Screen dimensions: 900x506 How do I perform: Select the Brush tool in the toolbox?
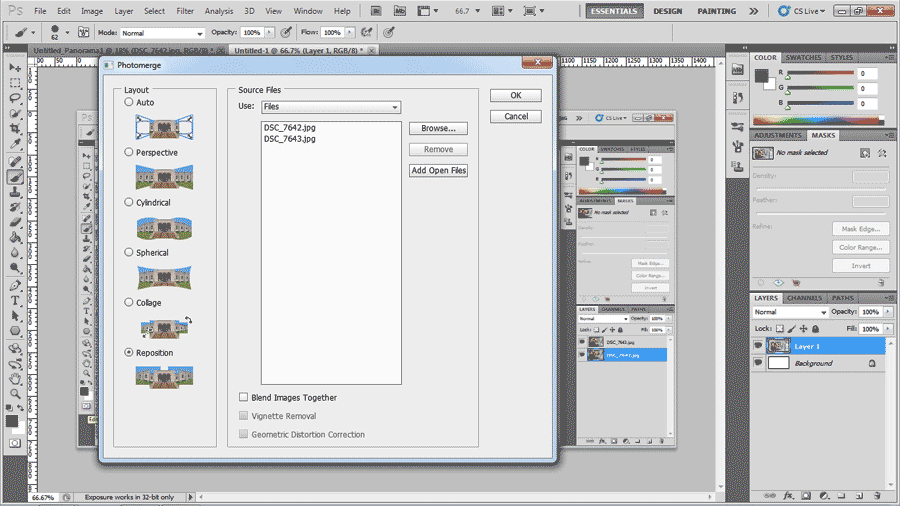[15, 177]
